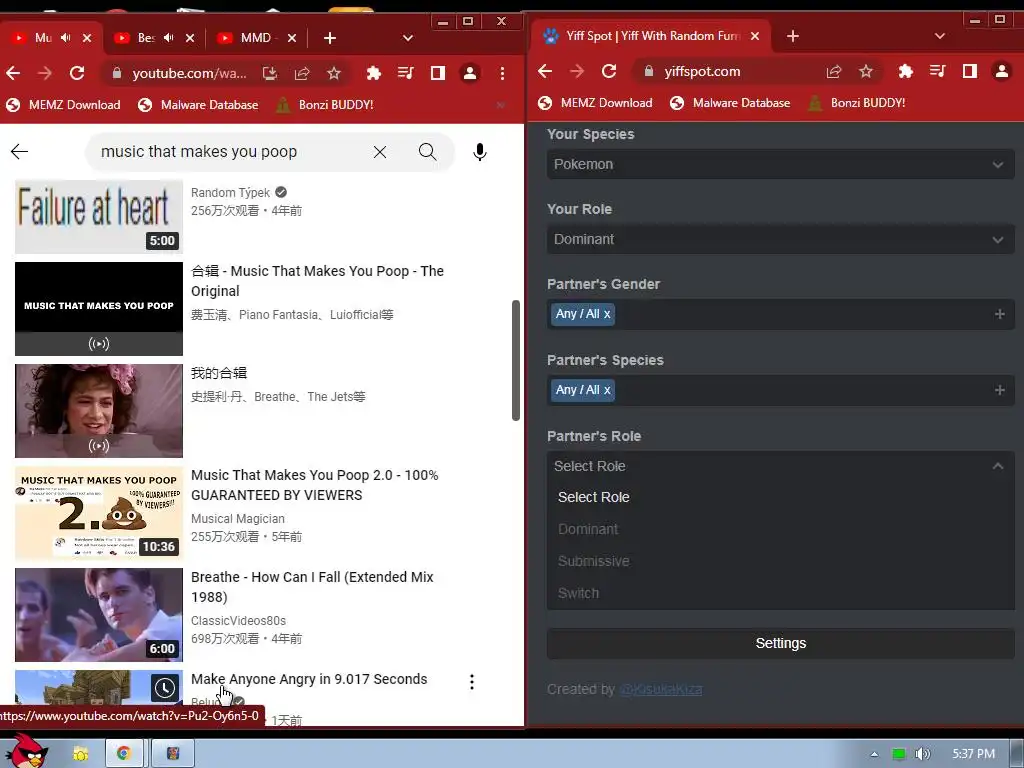This screenshot has width=1024, height=768.
Task: Mute the second tab 'Bes' speaker icon
Action: [168, 38]
